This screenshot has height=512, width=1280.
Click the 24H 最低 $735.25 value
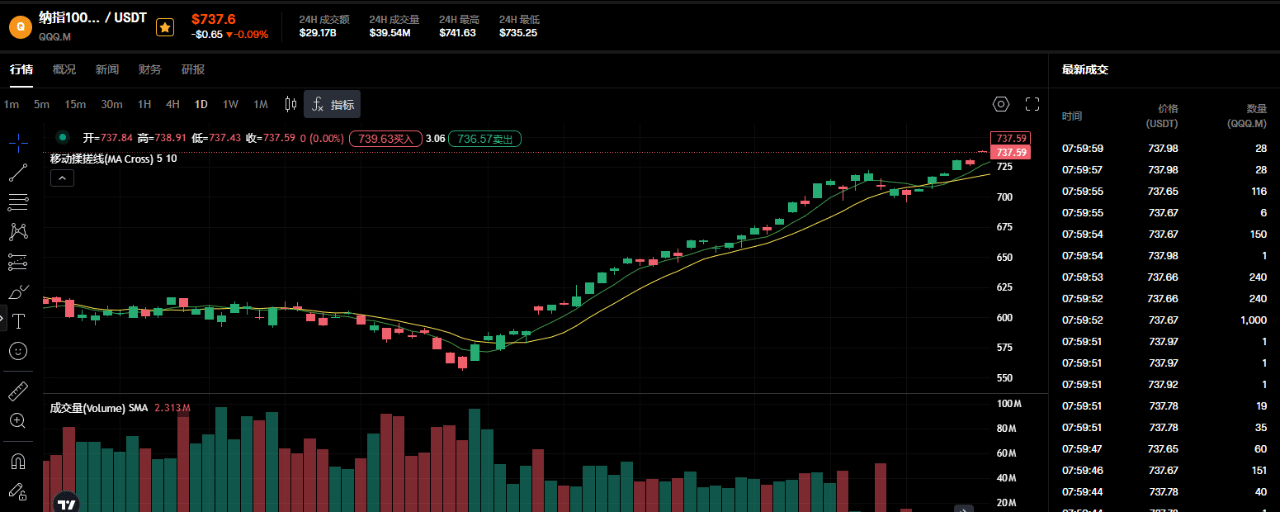518,33
